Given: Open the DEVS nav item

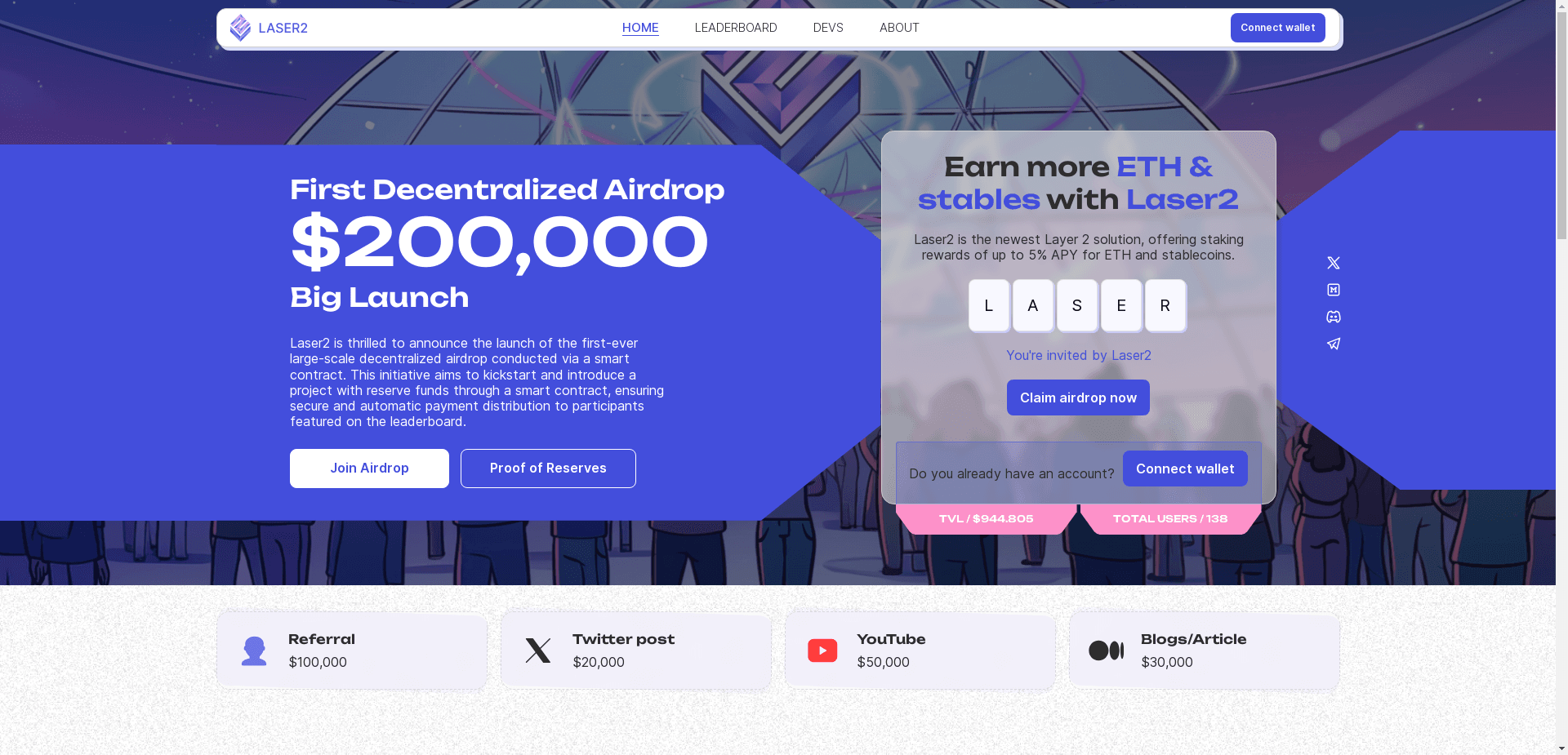Looking at the screenshot, I should (828, 28).
